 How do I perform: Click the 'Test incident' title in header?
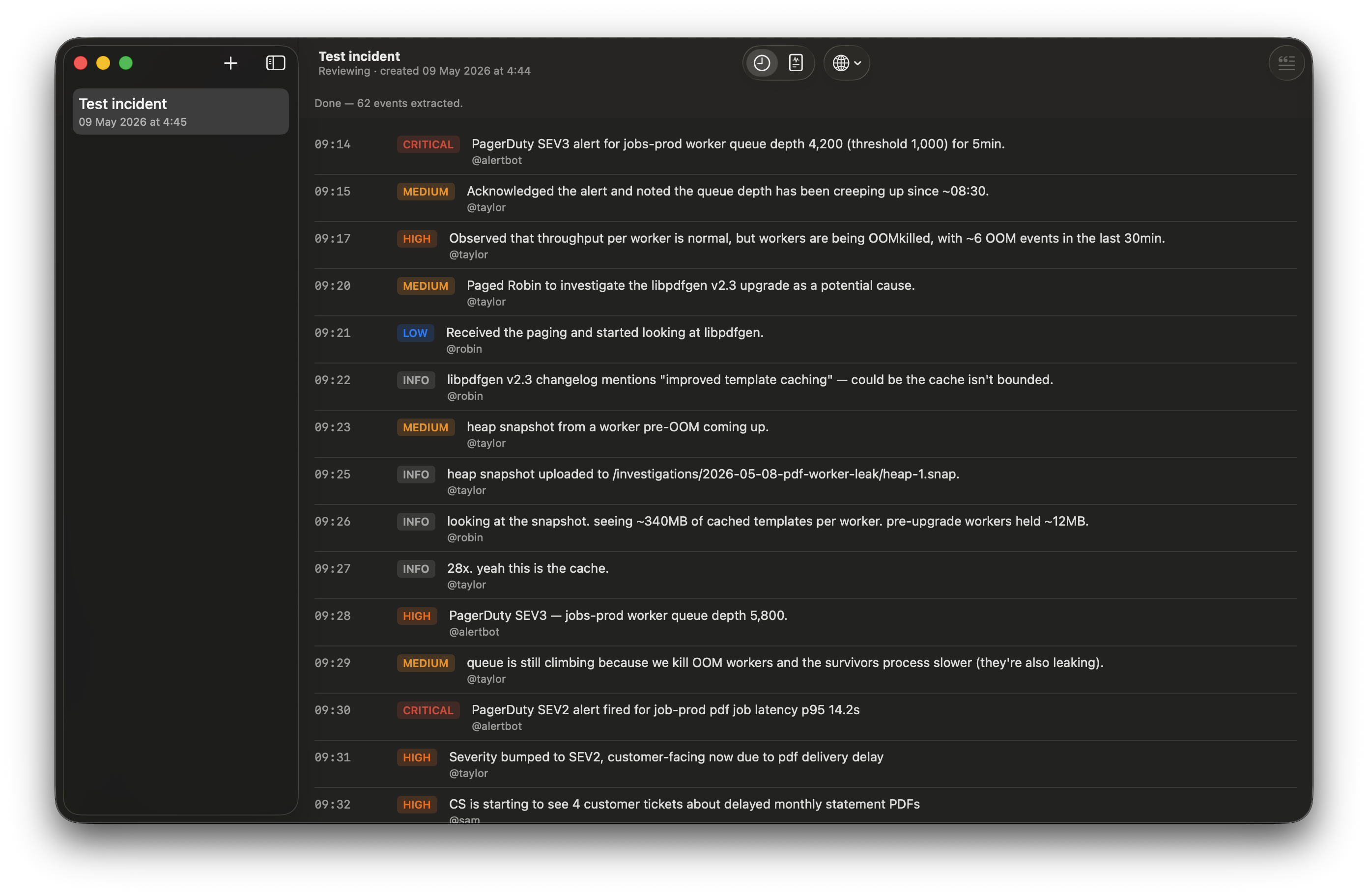click(359, 56)
